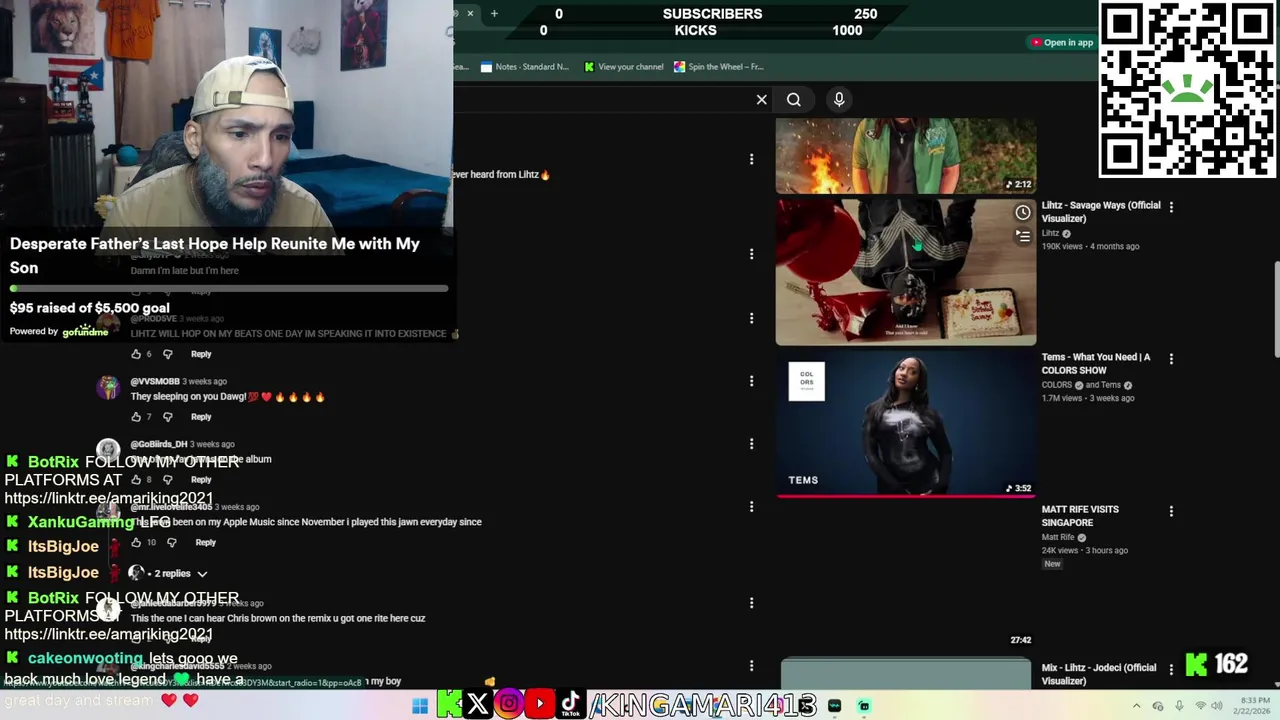Click the YouTube search magnifier button

point(794,99)
